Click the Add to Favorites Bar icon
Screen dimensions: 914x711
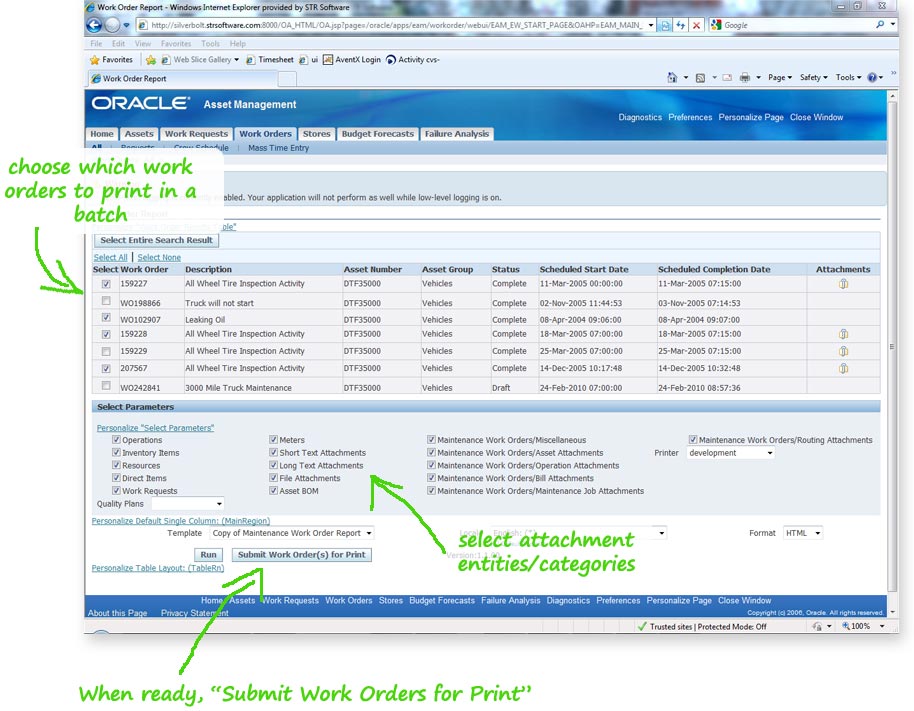151,59
